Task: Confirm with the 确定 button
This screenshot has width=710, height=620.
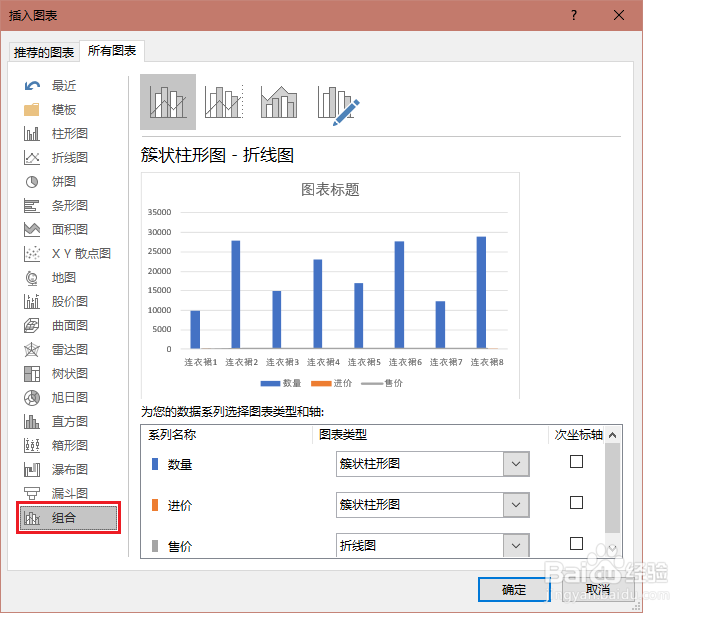Action: (514, 590)
